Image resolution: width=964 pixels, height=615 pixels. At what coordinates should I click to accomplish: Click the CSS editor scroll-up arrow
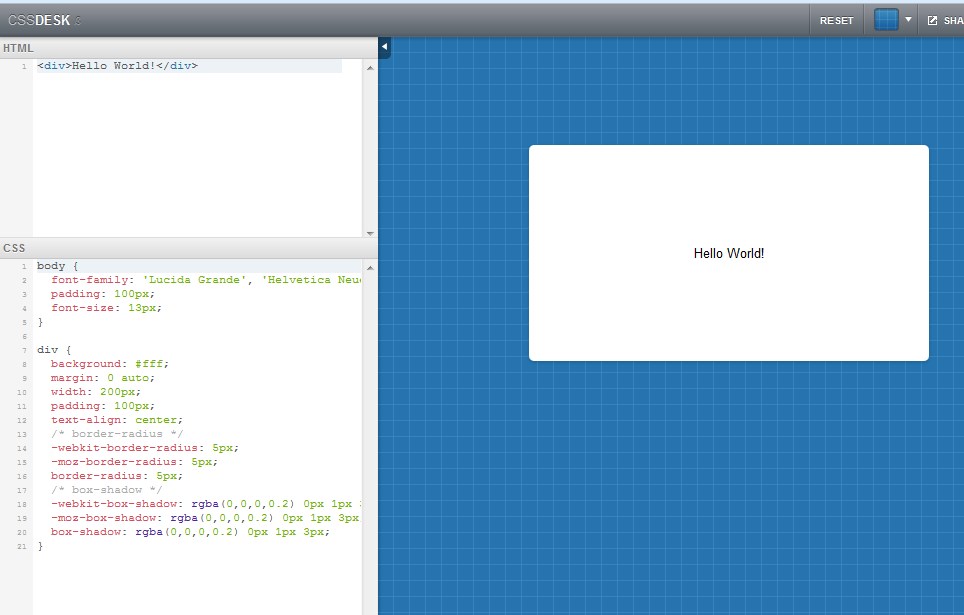pyautogui.click(x=370, y=268)
